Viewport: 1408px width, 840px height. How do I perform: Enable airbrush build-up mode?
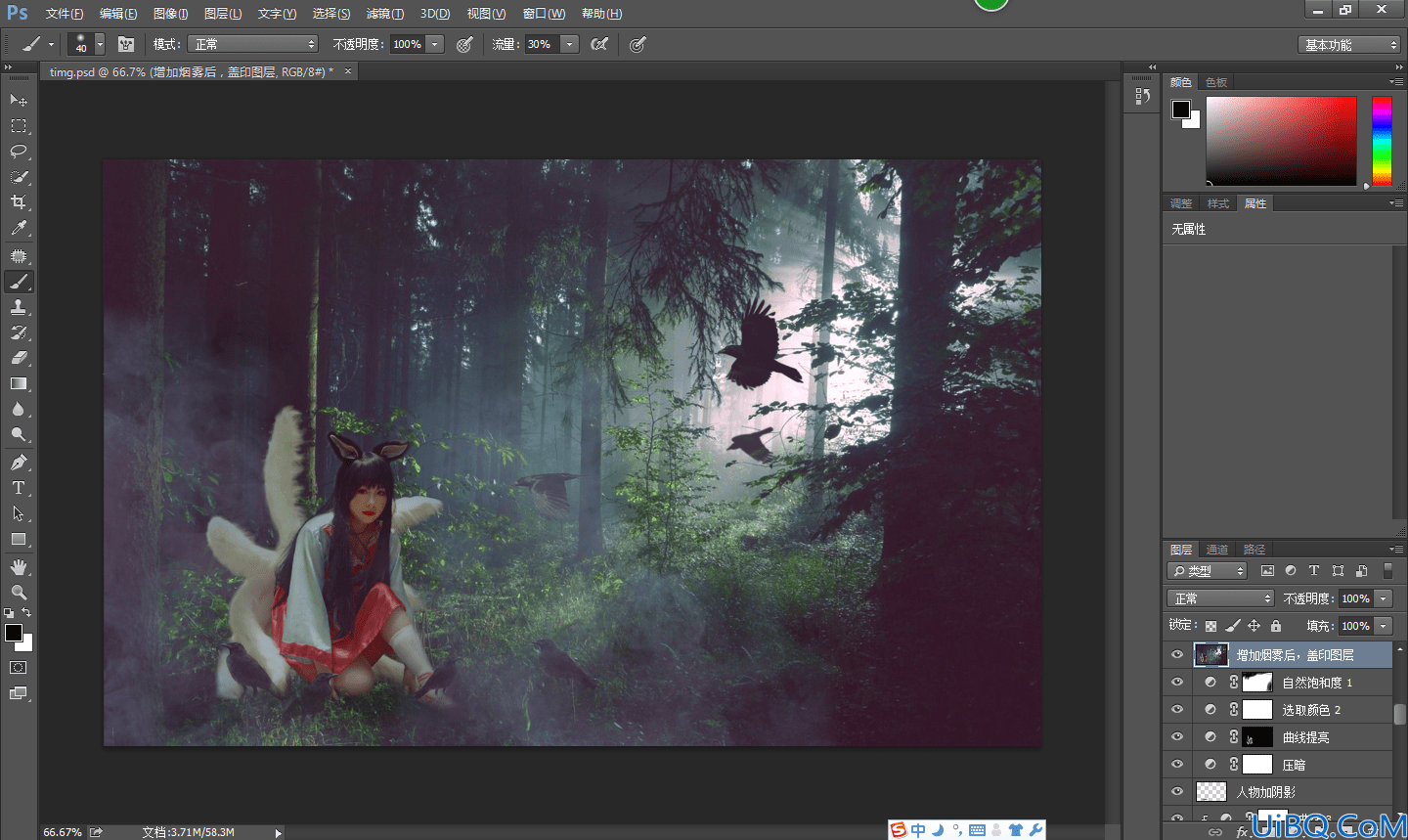(599, 44)
